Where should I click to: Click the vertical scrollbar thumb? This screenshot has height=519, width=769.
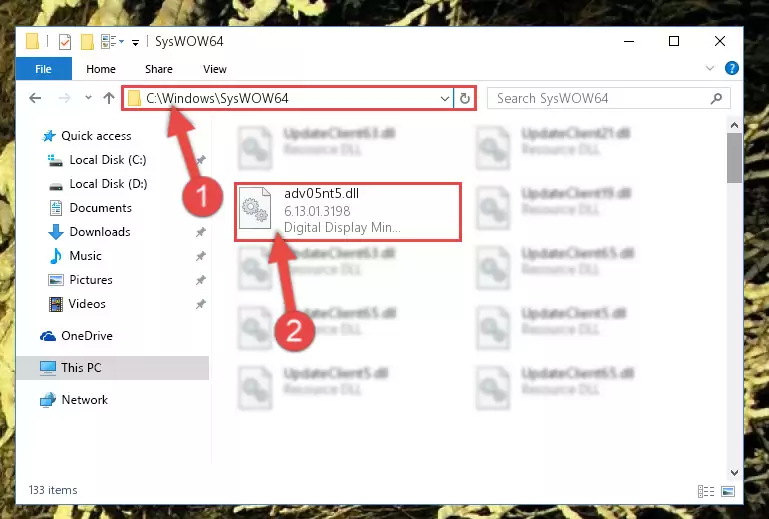pos(734,158)
